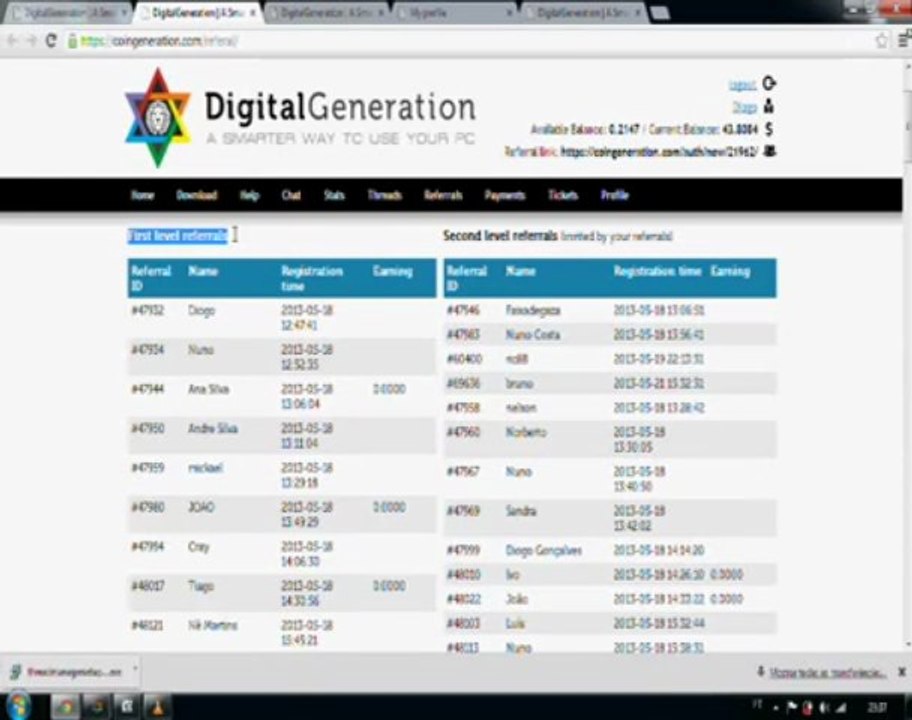Click second-level referral name Diogo Gonçalves
This screenshot has height=720, width=912.
[x=544, y=550]
